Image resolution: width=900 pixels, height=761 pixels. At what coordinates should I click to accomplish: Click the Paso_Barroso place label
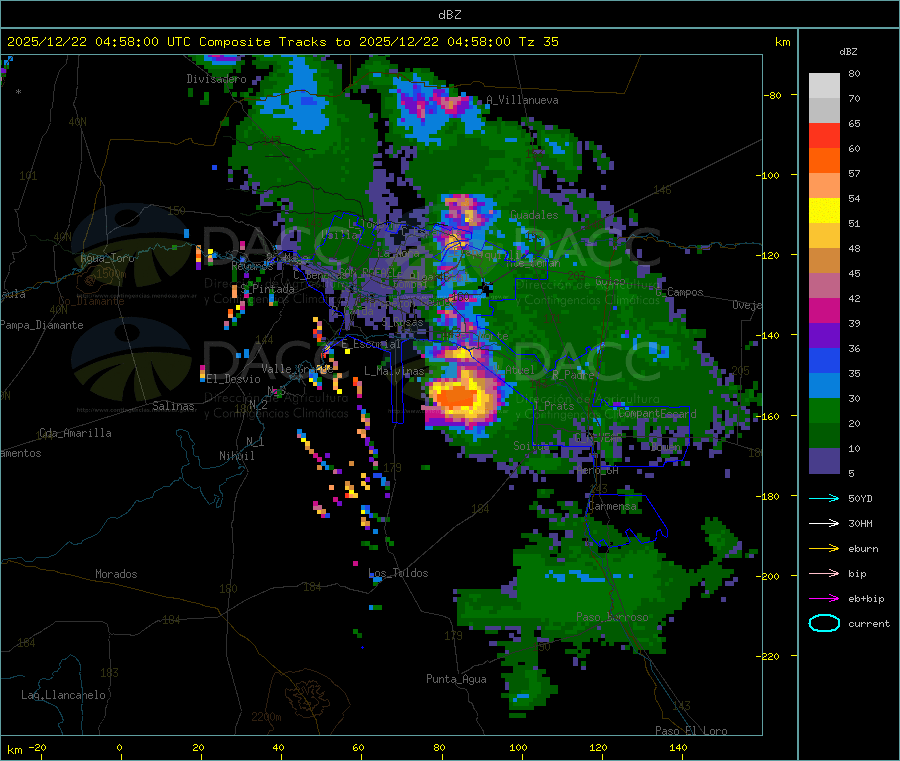tap(612, 617)
